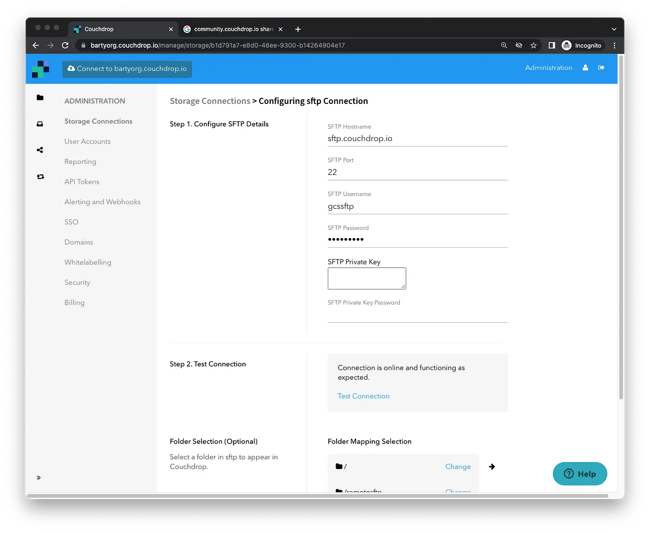Click the Test Connection link
Image resolution: width=650 pixels, height=533 pixels.
pyautogui.click(x=364, y=396)
